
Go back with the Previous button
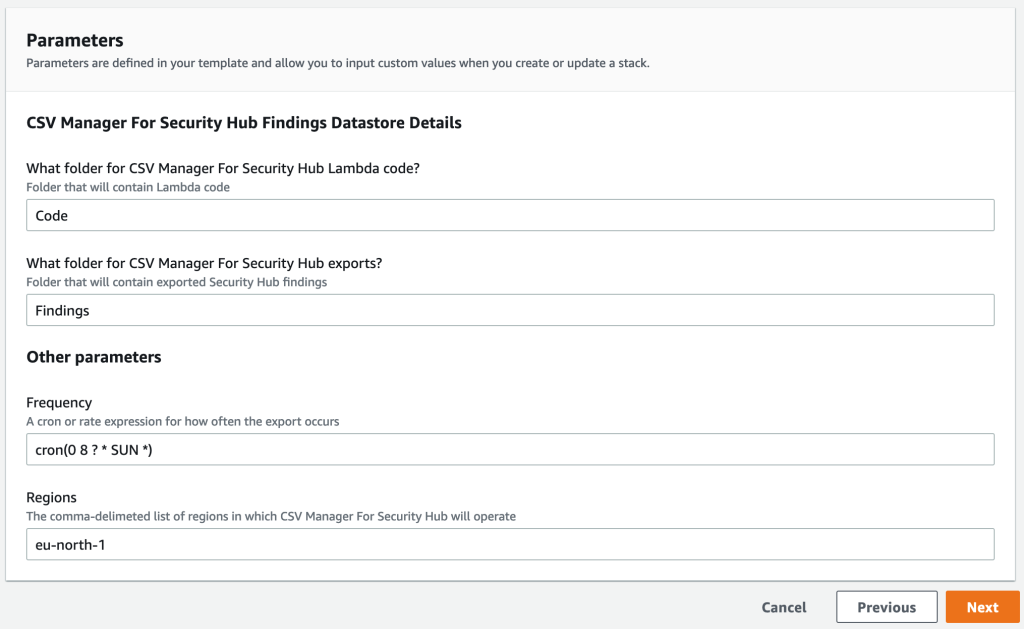point(886,607)
